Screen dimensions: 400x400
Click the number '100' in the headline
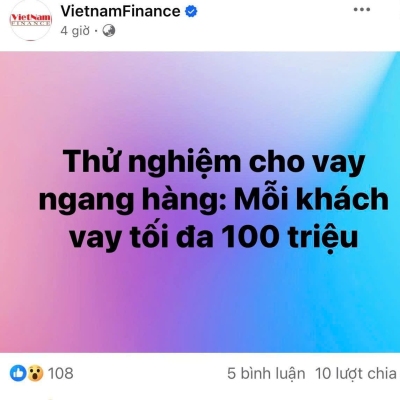tap(251, 236)
